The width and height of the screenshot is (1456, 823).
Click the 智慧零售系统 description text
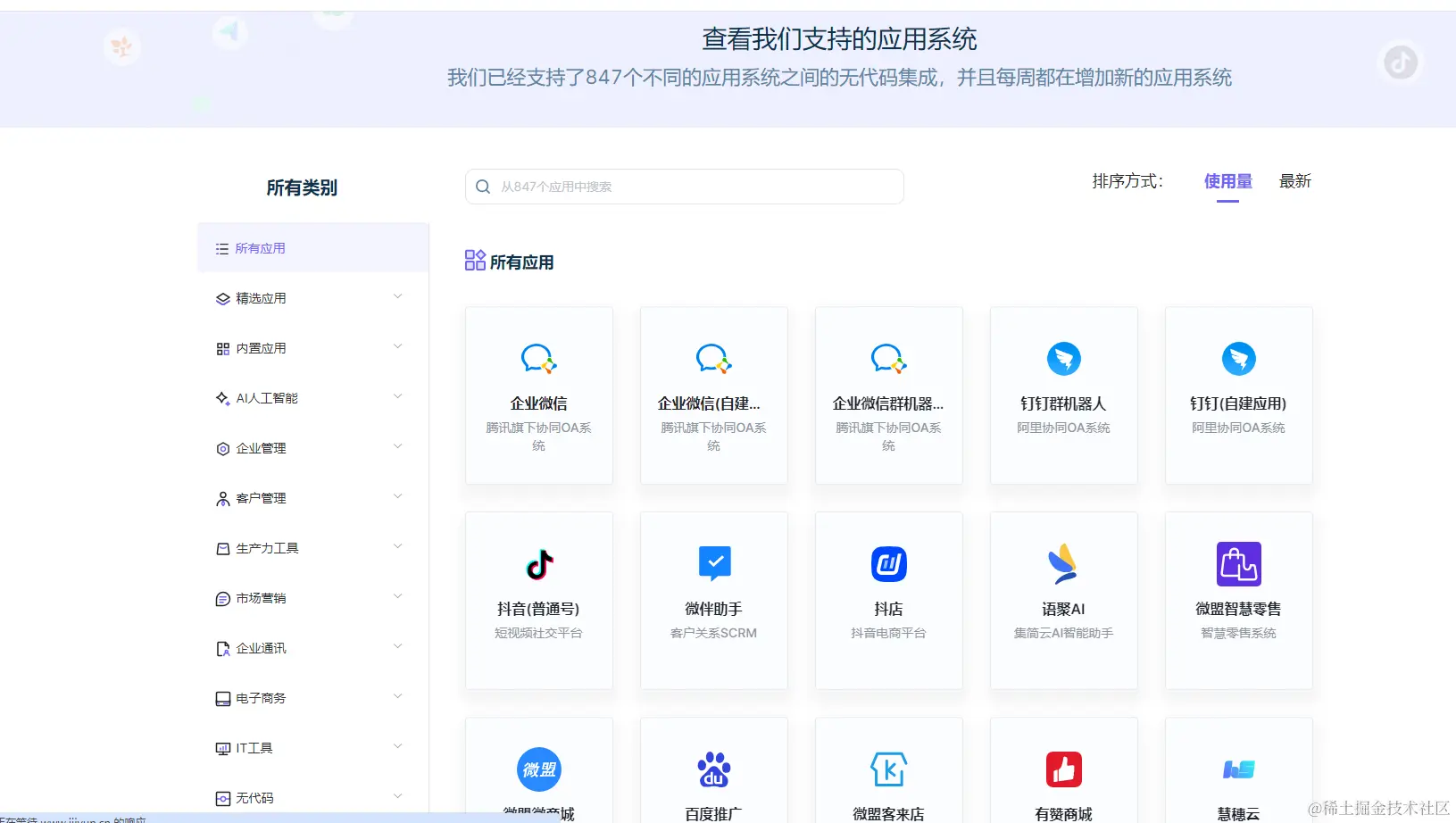1238,634
